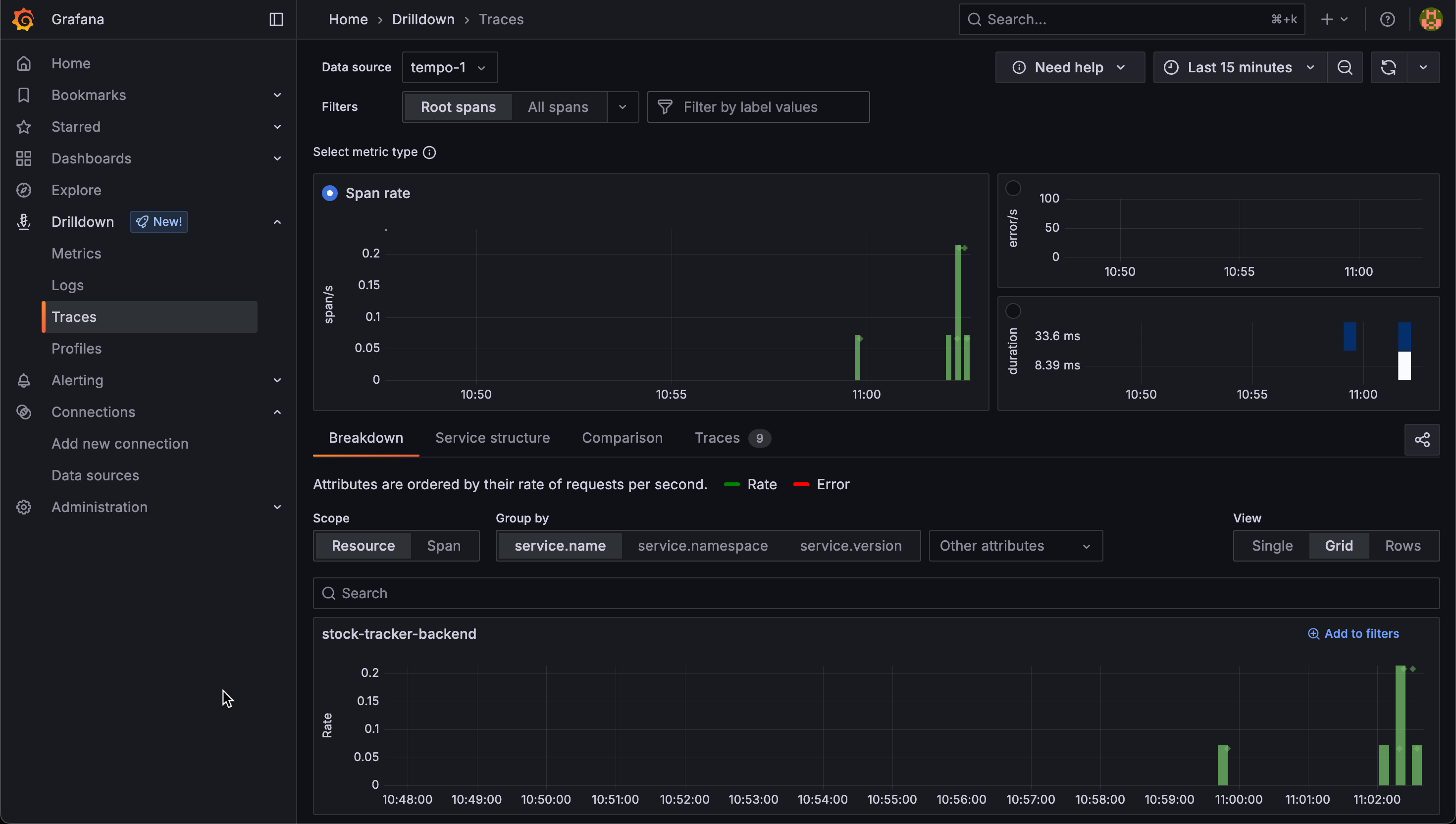Click the Bookmarks icon in sidebar

23,95
